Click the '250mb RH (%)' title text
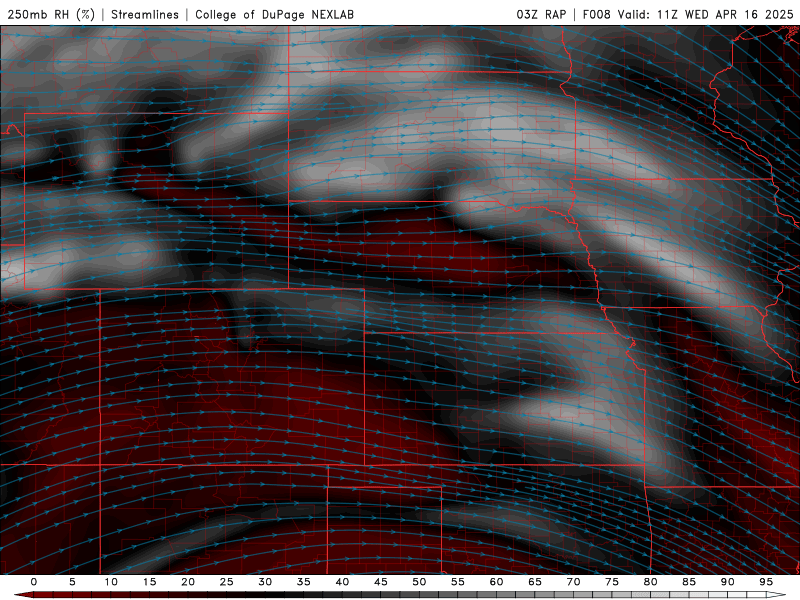This screenshot has width=800, height=600. 52,14
